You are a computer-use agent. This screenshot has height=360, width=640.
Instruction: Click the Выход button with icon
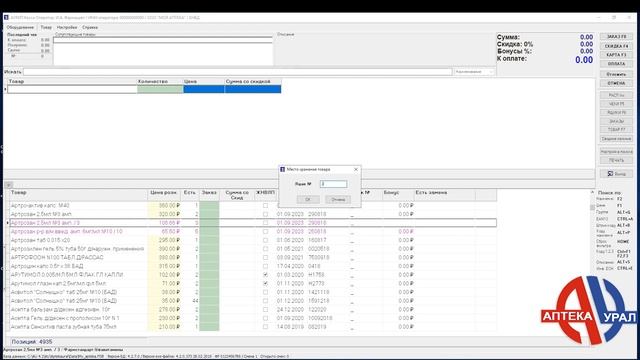pos(616,174)
